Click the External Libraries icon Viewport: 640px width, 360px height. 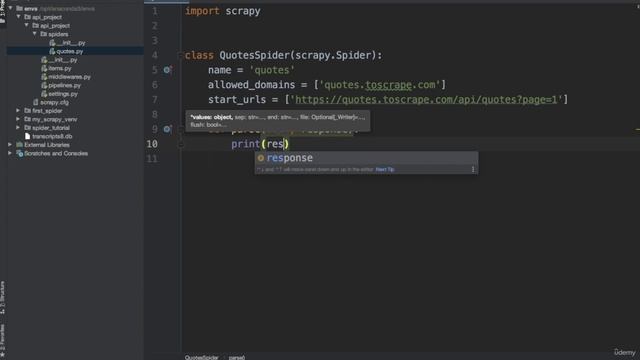coord(19,144)
